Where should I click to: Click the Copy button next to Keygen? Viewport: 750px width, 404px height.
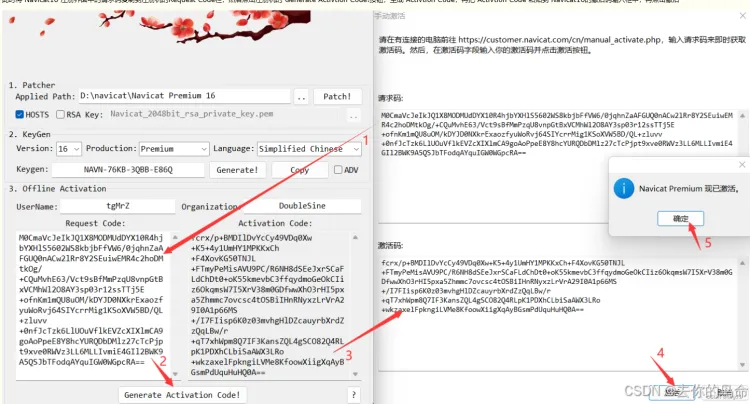tap(300, 170)
